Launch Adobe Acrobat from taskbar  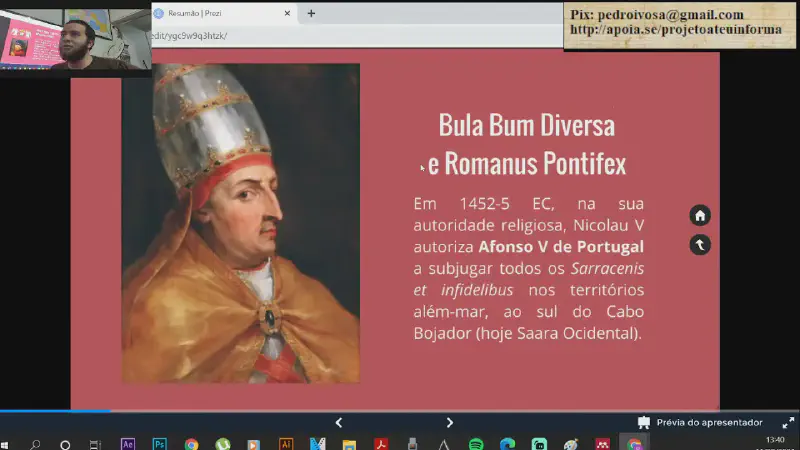(x=381, y=444)
